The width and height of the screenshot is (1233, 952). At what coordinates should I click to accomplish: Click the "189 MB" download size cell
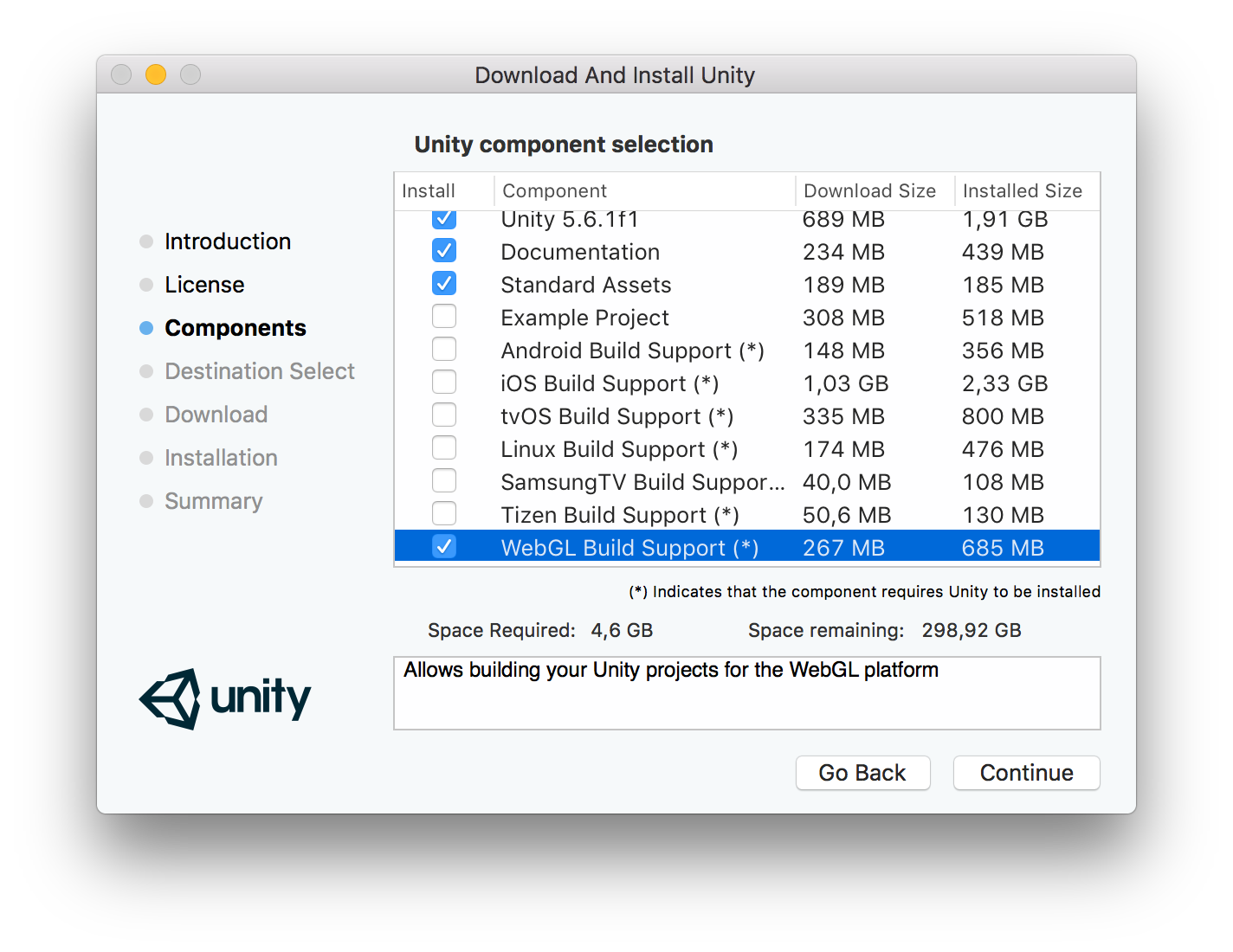[x=843, y=285]
